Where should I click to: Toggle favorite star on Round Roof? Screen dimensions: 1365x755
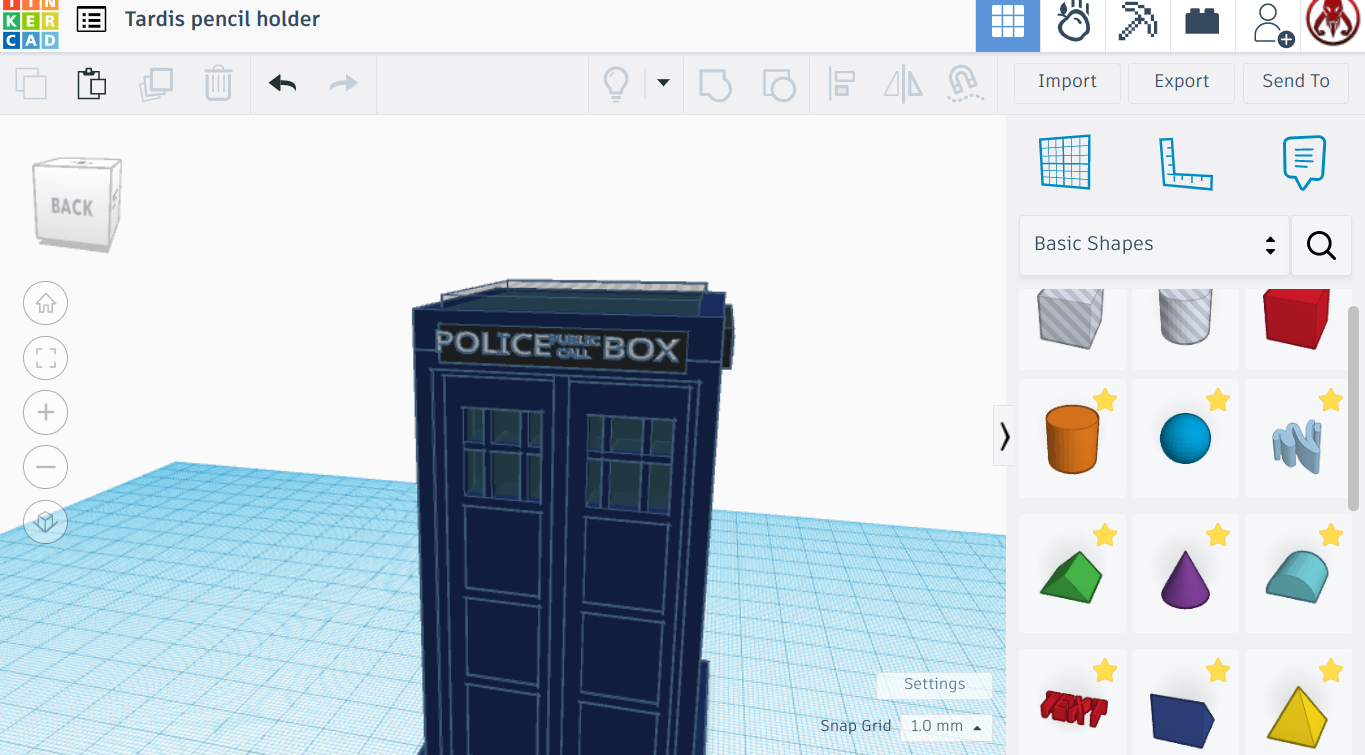(1331, 536)
